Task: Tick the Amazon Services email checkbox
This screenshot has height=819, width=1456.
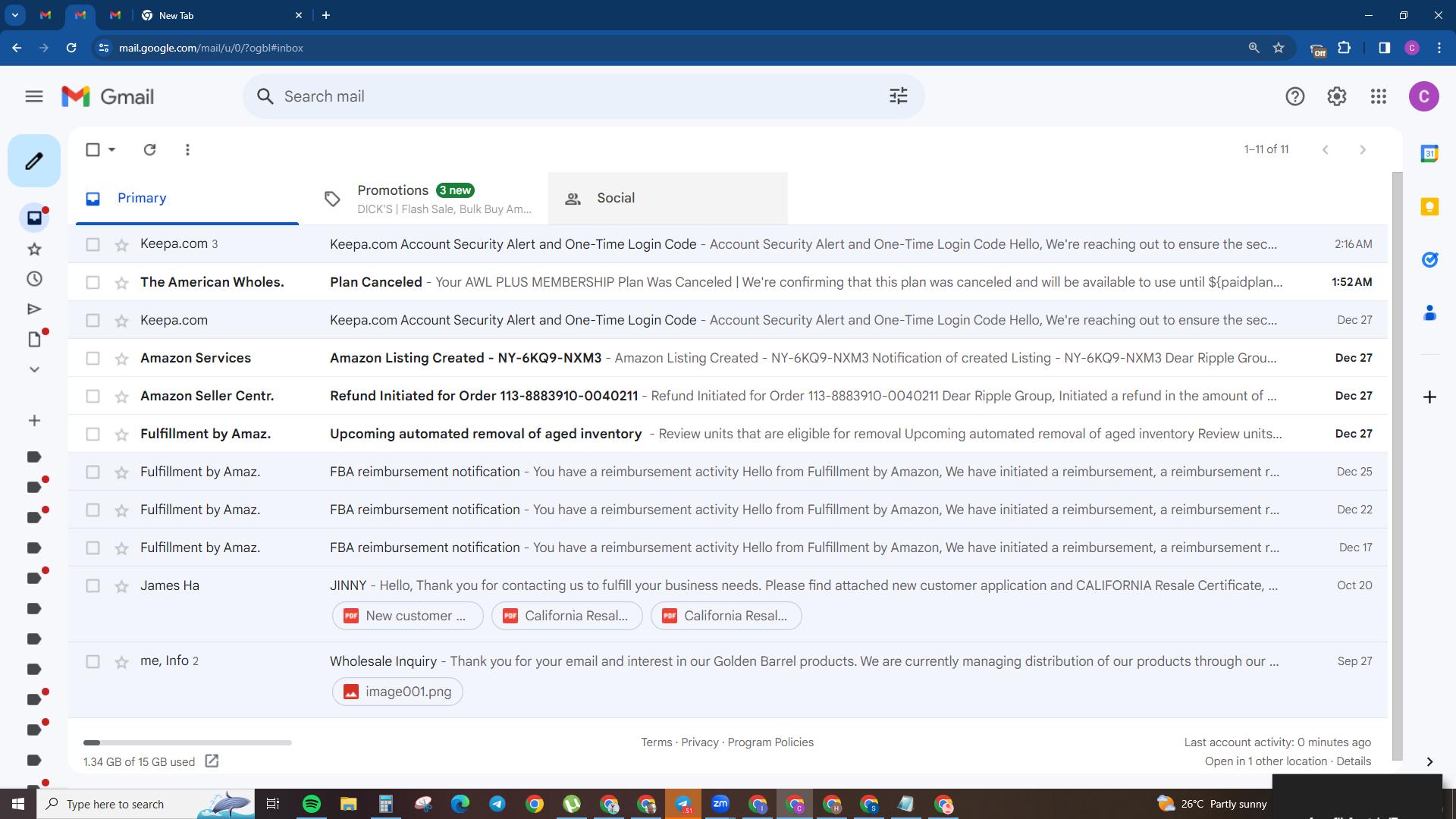Action: 93,358
